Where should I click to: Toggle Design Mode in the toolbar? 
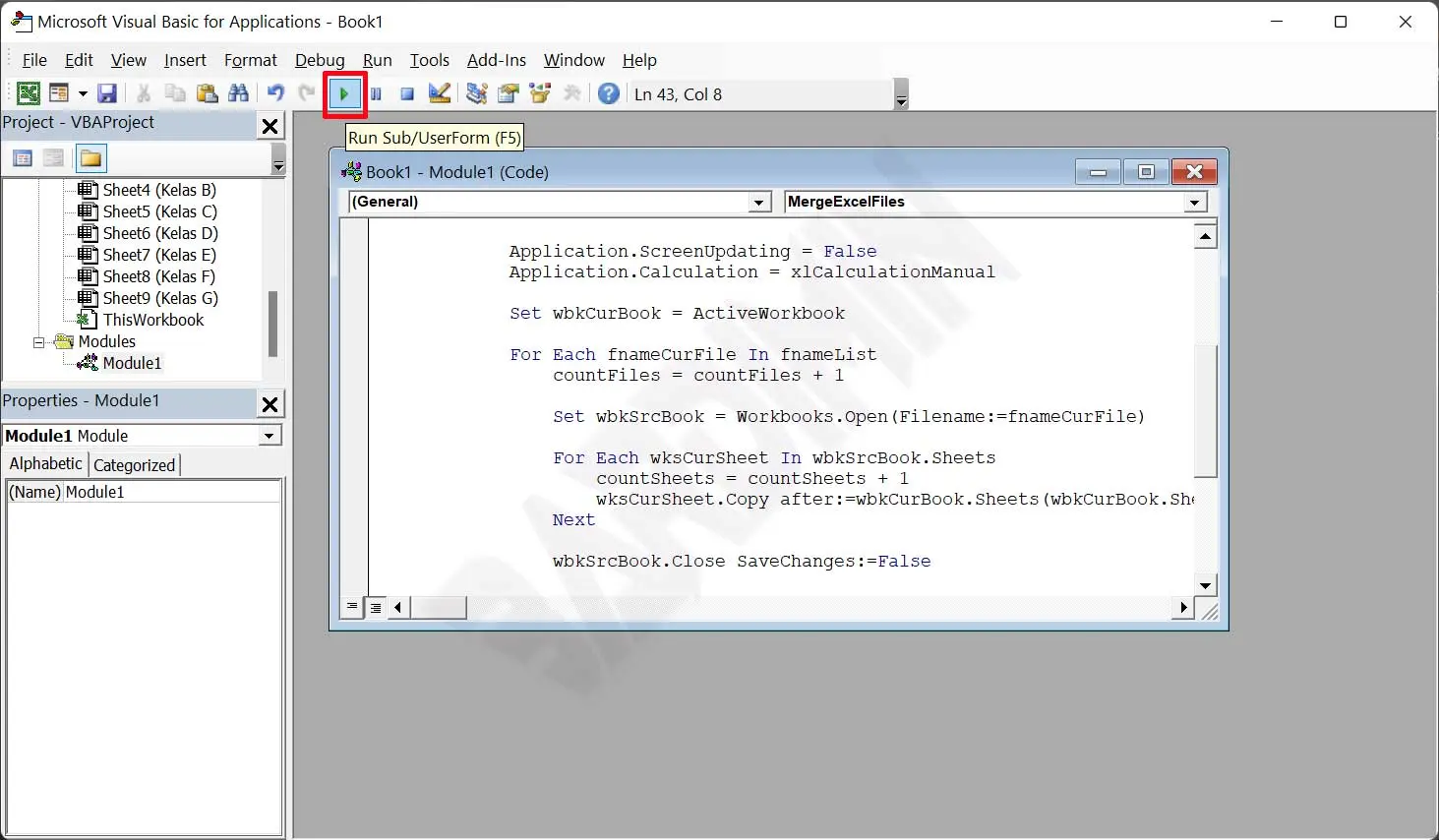[440, 94]
